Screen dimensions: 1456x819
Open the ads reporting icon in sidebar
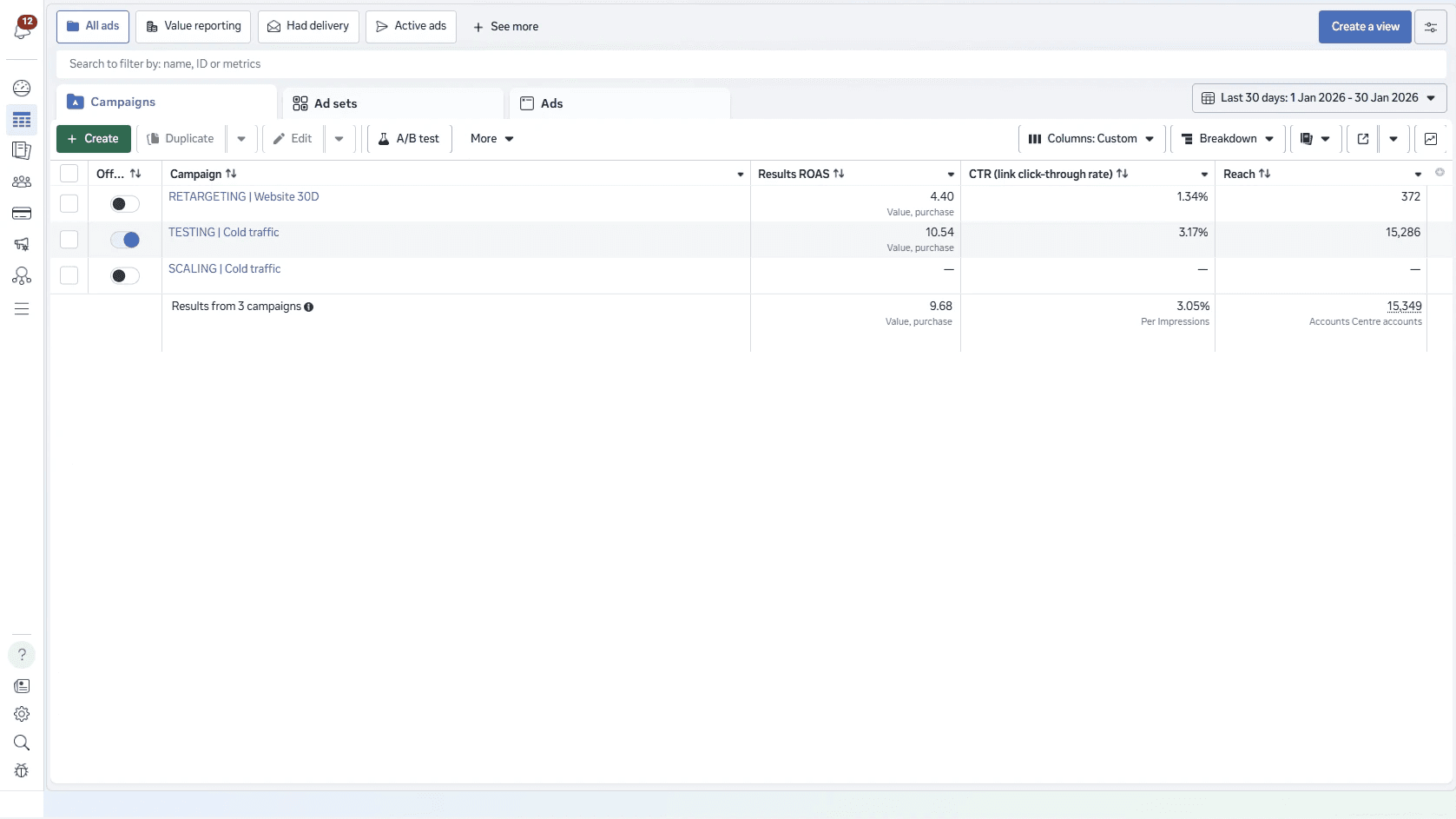point(22,150)
